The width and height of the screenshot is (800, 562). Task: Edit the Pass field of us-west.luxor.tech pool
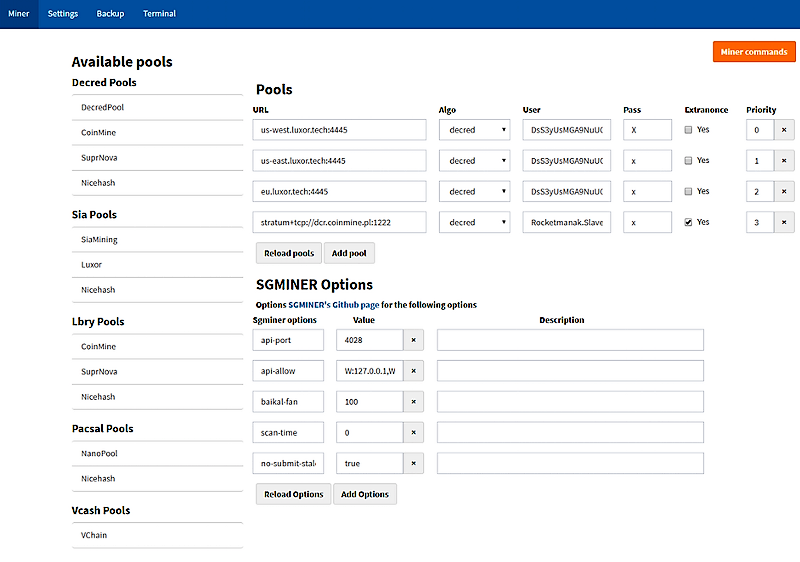pos(647,130)
